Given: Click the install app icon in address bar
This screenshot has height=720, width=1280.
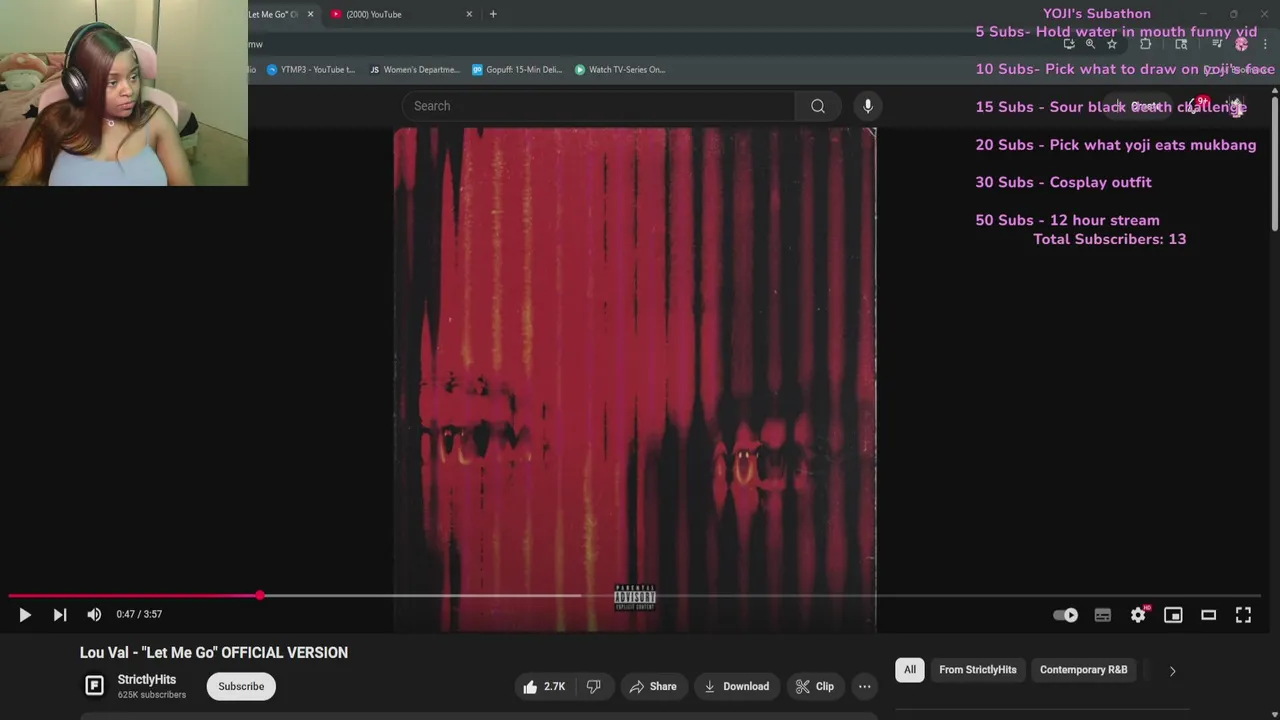Looking at the screenshot, I should [1069, 44].
